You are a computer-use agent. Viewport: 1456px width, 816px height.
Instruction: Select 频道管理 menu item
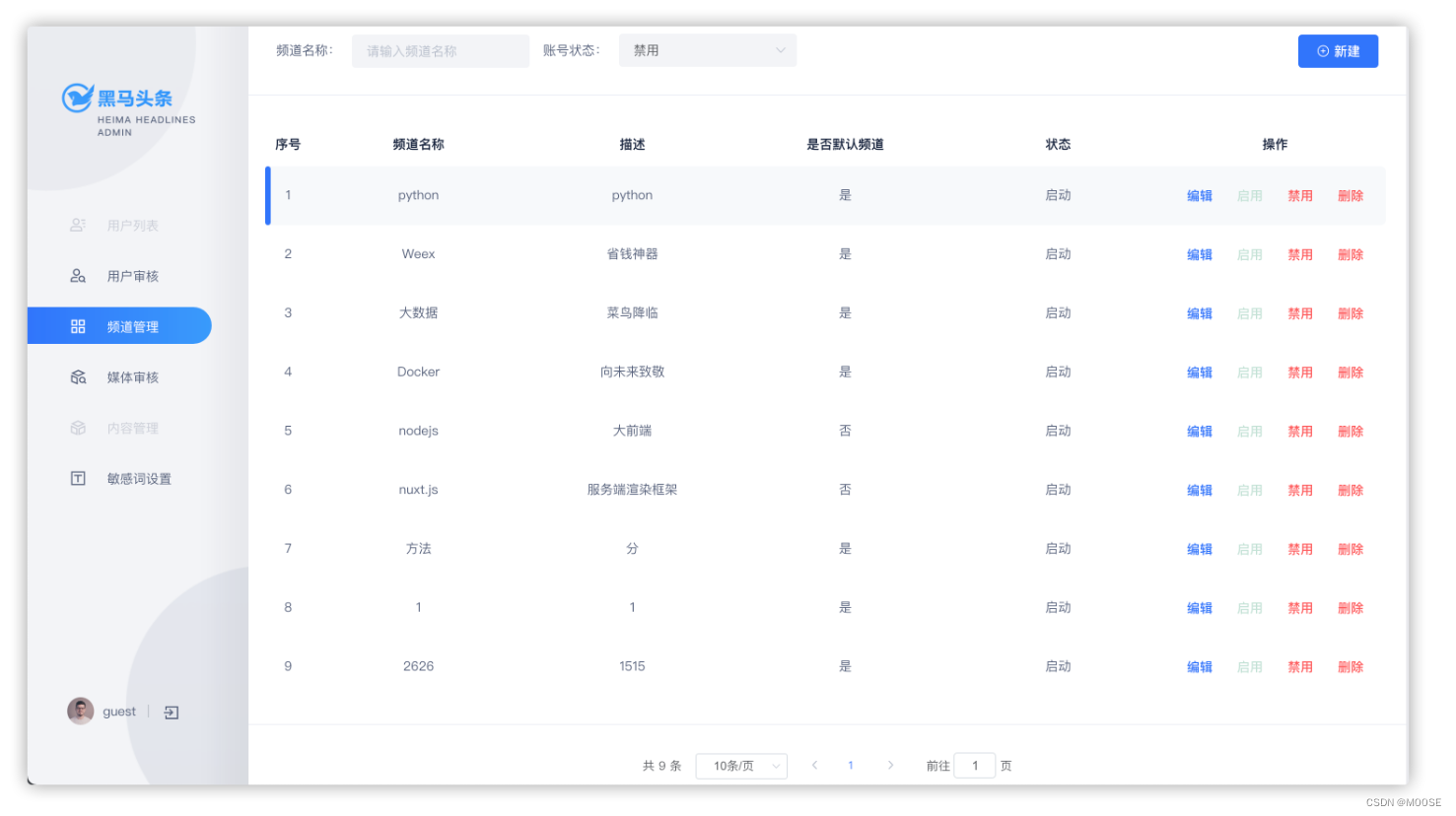click(x=119, y=326)
